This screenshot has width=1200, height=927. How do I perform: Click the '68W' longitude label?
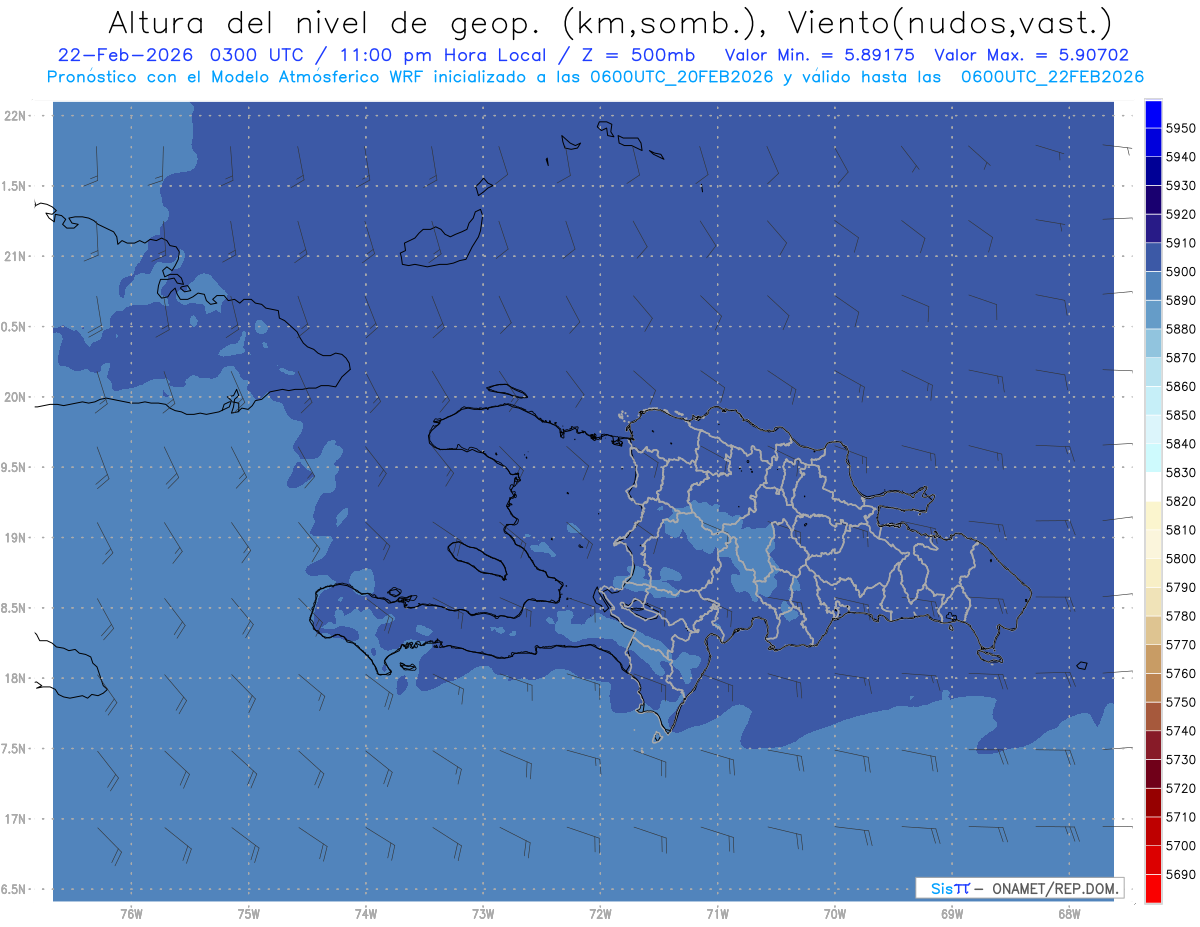[x=1068, y=914]
